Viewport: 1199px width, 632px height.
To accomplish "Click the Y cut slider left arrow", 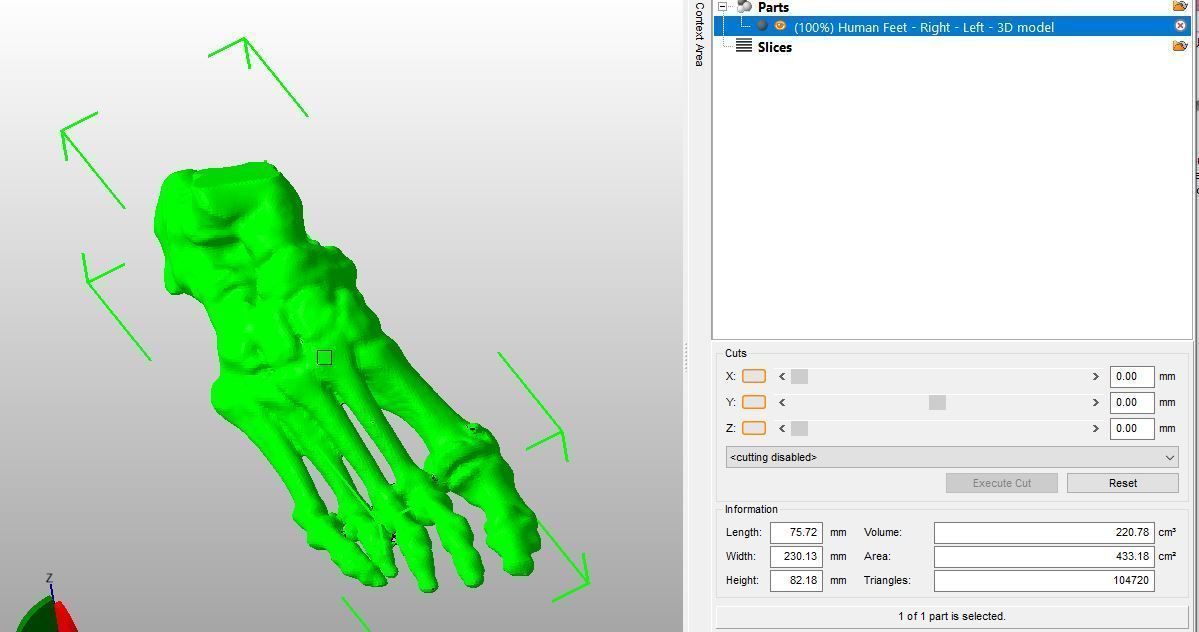I will (782, 402).
